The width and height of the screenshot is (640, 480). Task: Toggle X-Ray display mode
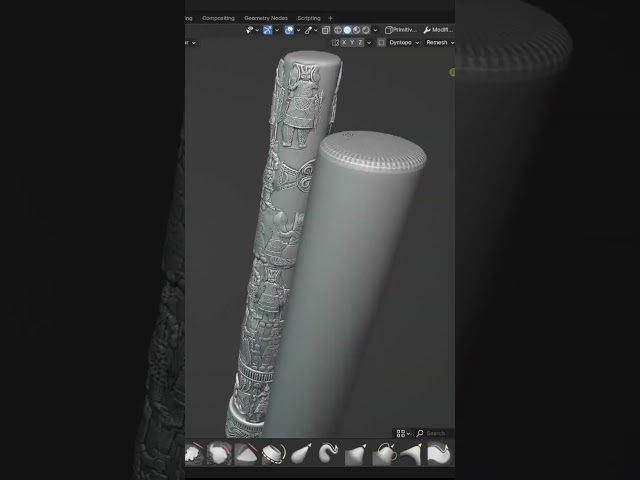click(325, 30)
